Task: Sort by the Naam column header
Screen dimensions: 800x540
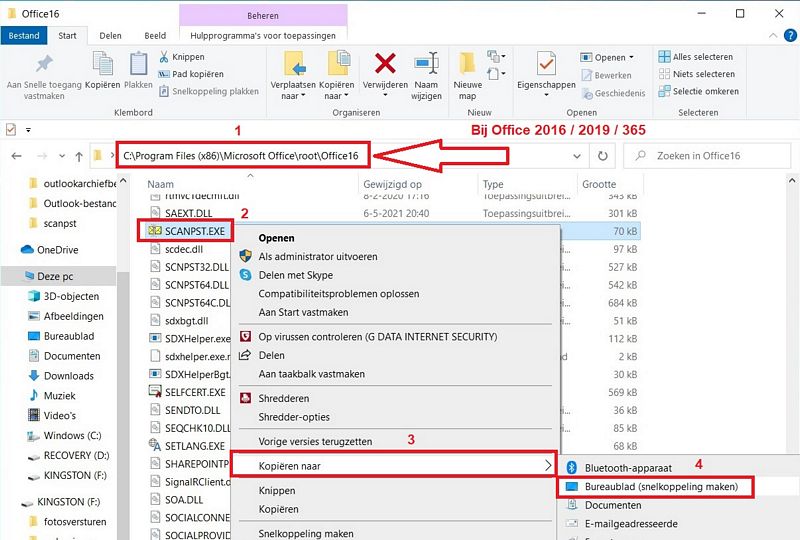Action: click(160, 184)
